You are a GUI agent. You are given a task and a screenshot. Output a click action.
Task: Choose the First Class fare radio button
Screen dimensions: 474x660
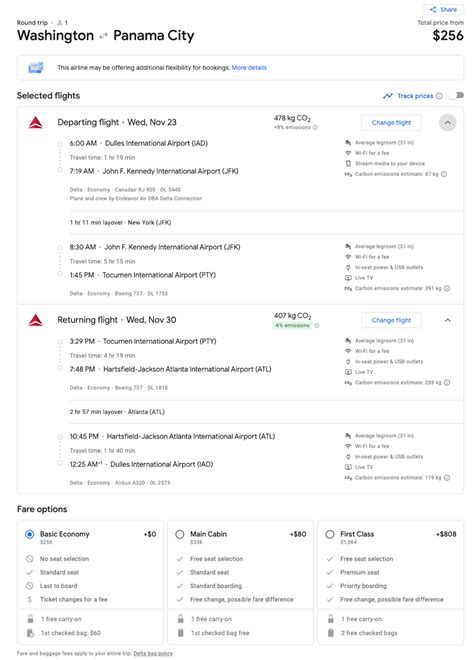330,534
